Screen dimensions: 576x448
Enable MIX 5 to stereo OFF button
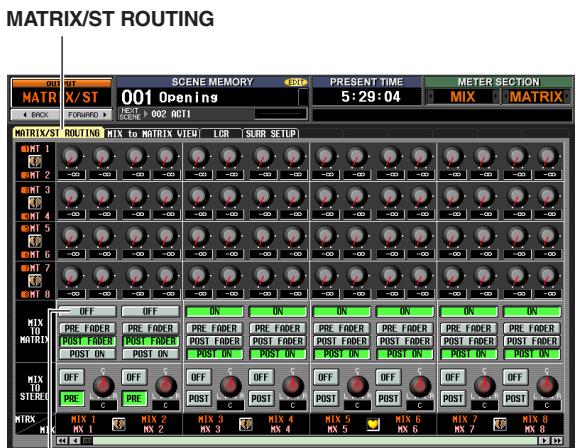326,377
